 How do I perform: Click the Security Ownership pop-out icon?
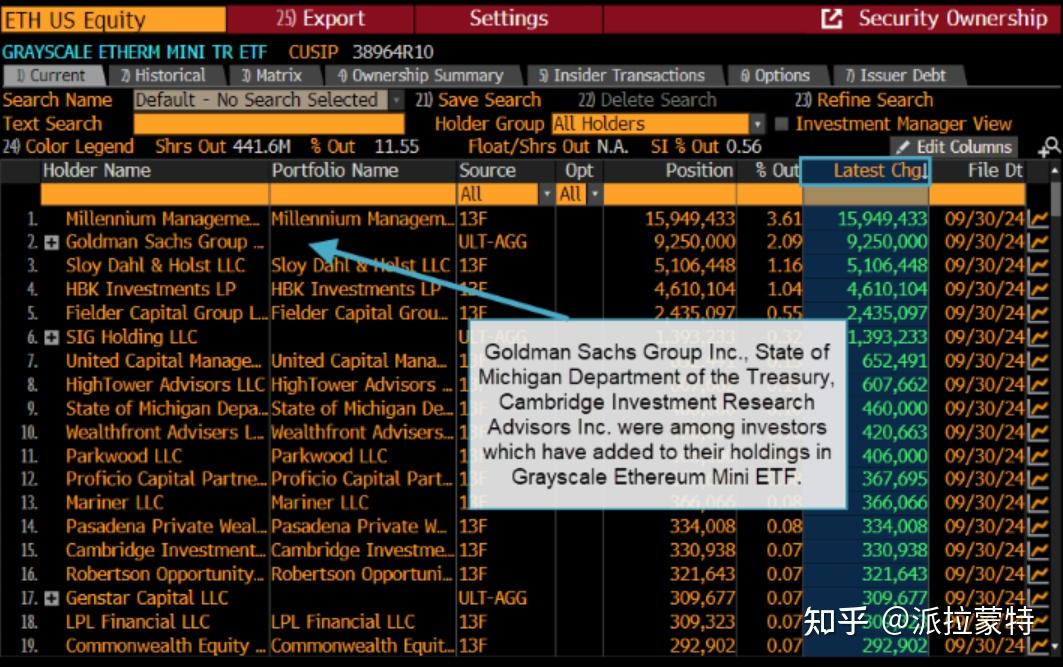(831, 19)
